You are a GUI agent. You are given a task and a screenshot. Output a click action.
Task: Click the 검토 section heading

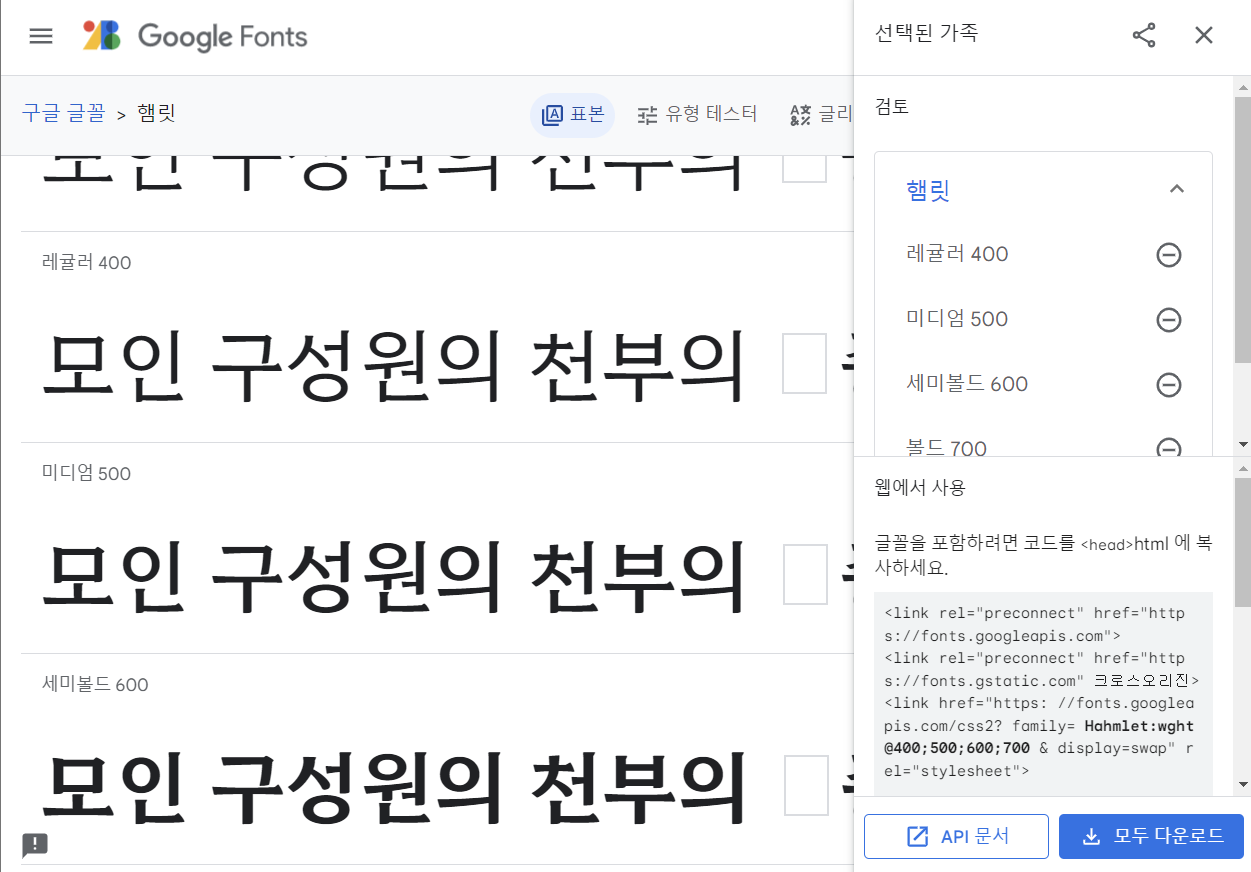click(x=892, y=106)
